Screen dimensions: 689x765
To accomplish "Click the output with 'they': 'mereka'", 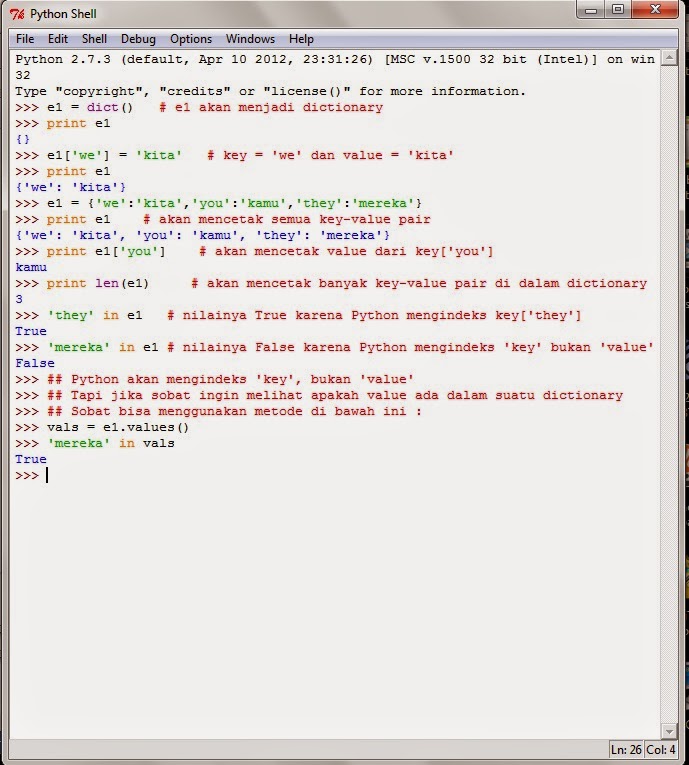I will [203, 235].
